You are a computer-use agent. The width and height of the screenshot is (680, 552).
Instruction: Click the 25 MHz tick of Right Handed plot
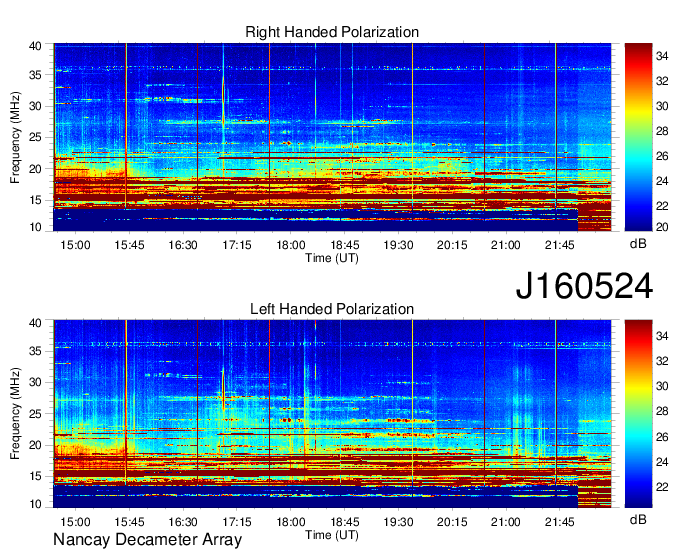coord(35,137)
